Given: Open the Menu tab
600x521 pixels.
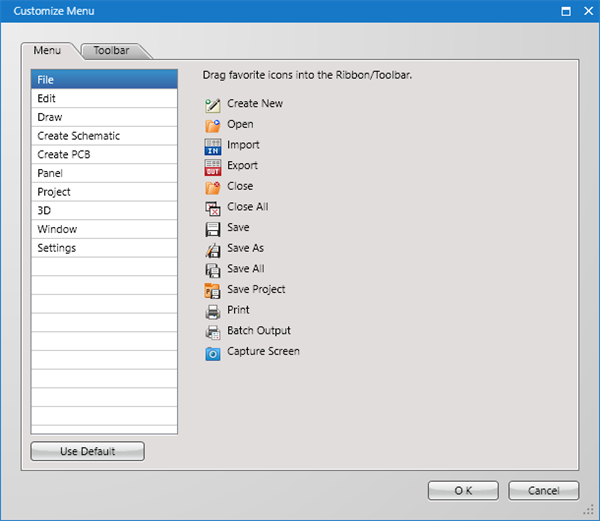Looking at the screenshot, I should coord(47,50).
